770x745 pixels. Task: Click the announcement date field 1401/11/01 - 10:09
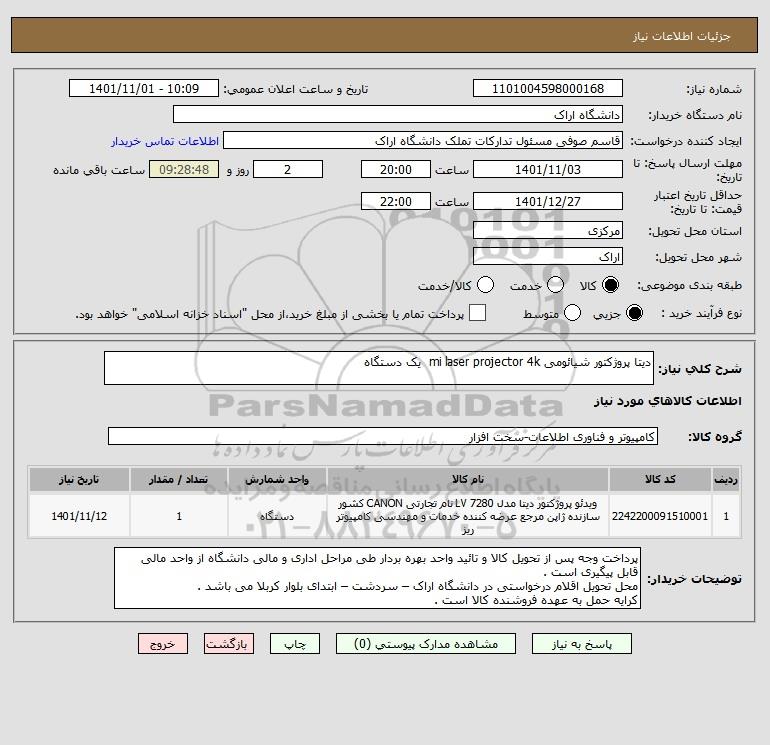click(x=144, y=88)
